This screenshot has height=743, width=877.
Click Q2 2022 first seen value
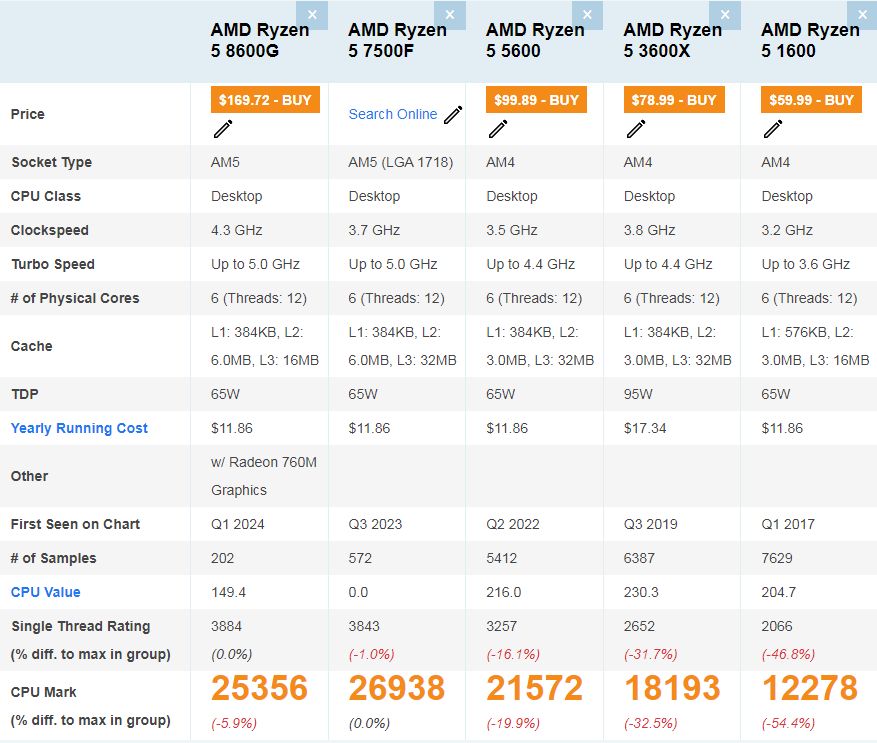(x=513, y=524)
